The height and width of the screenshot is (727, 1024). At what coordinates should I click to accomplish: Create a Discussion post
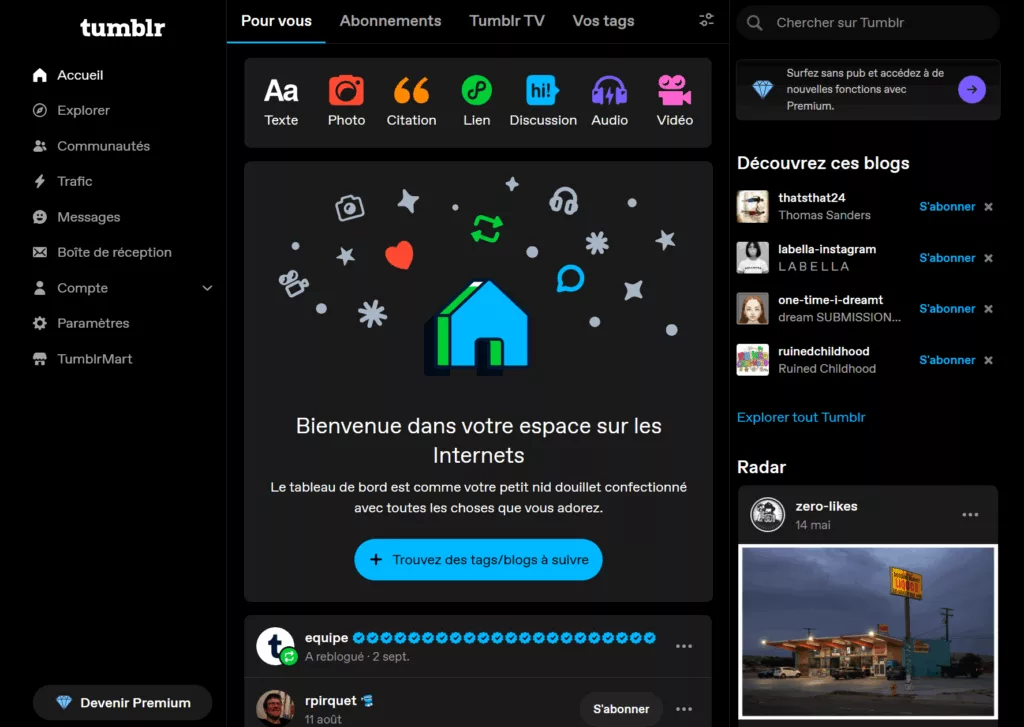[543, 102]
